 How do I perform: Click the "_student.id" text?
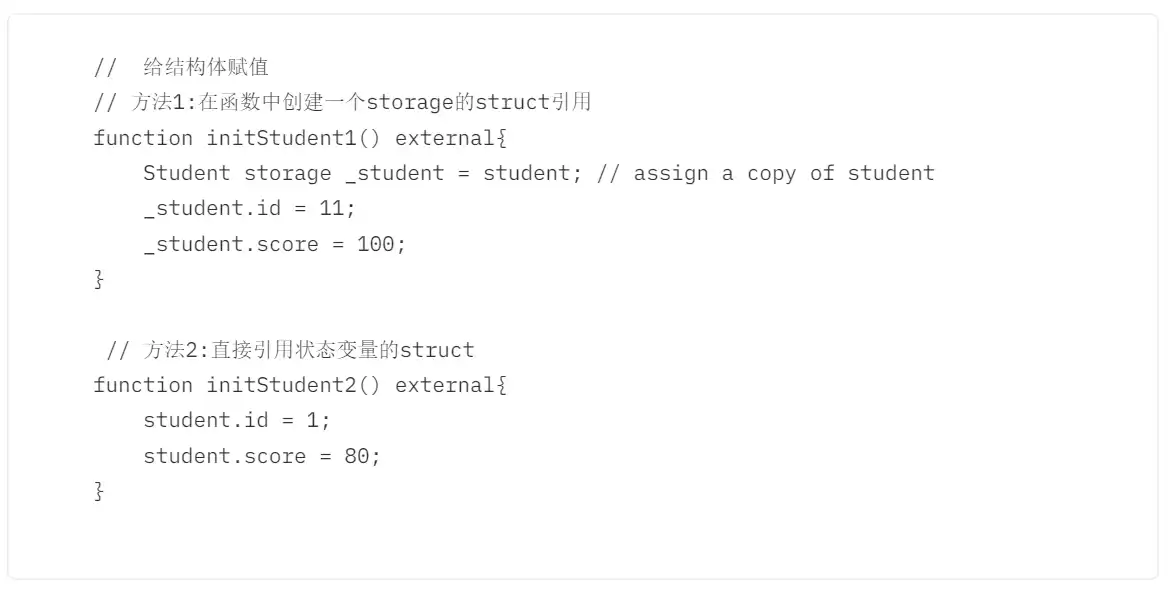212,209
